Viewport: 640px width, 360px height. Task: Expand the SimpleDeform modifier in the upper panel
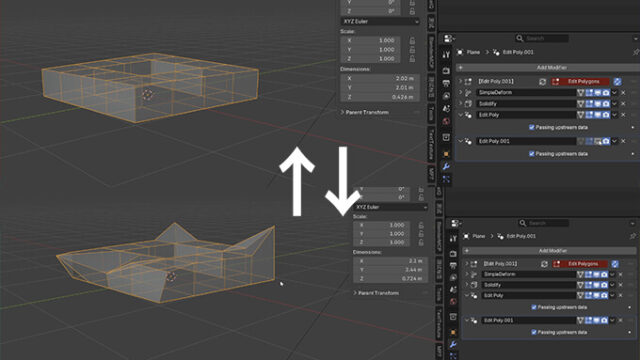click(x=460, y=93)
